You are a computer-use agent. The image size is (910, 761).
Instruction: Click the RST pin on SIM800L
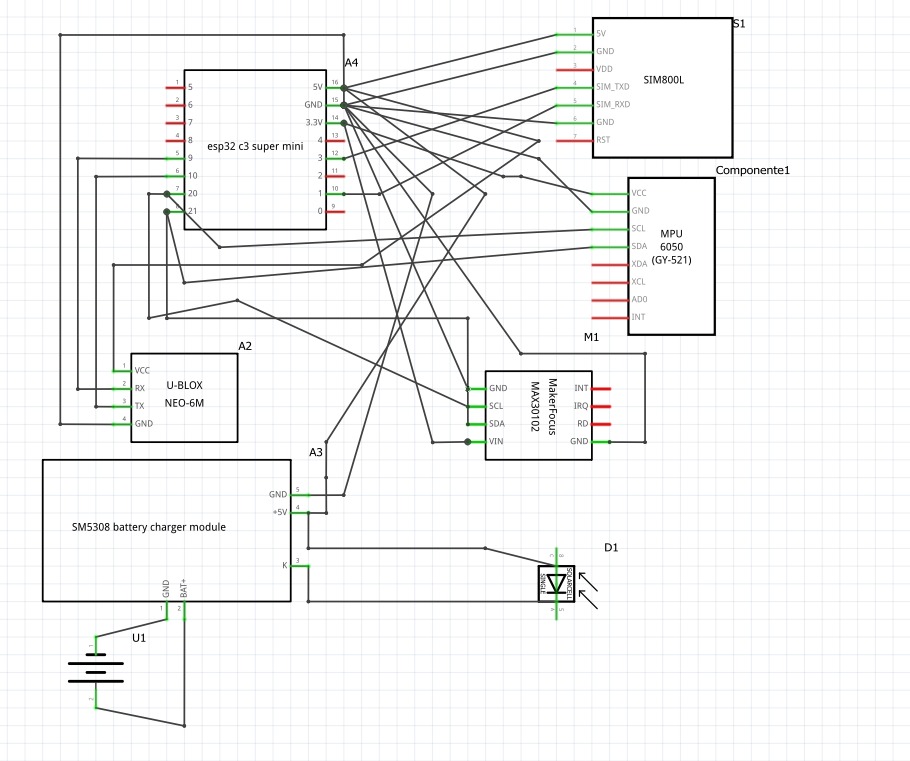(575, 140)
